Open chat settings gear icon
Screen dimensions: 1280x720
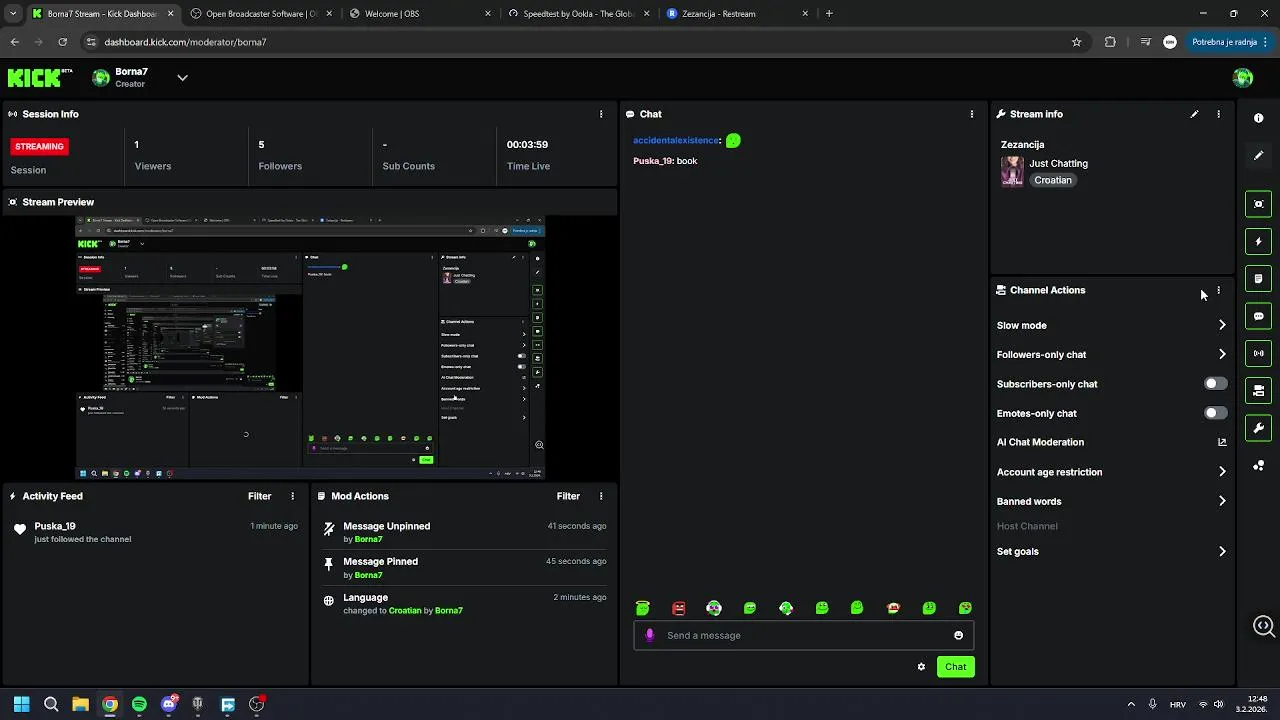pyautogui.click(x=921, y=667)
